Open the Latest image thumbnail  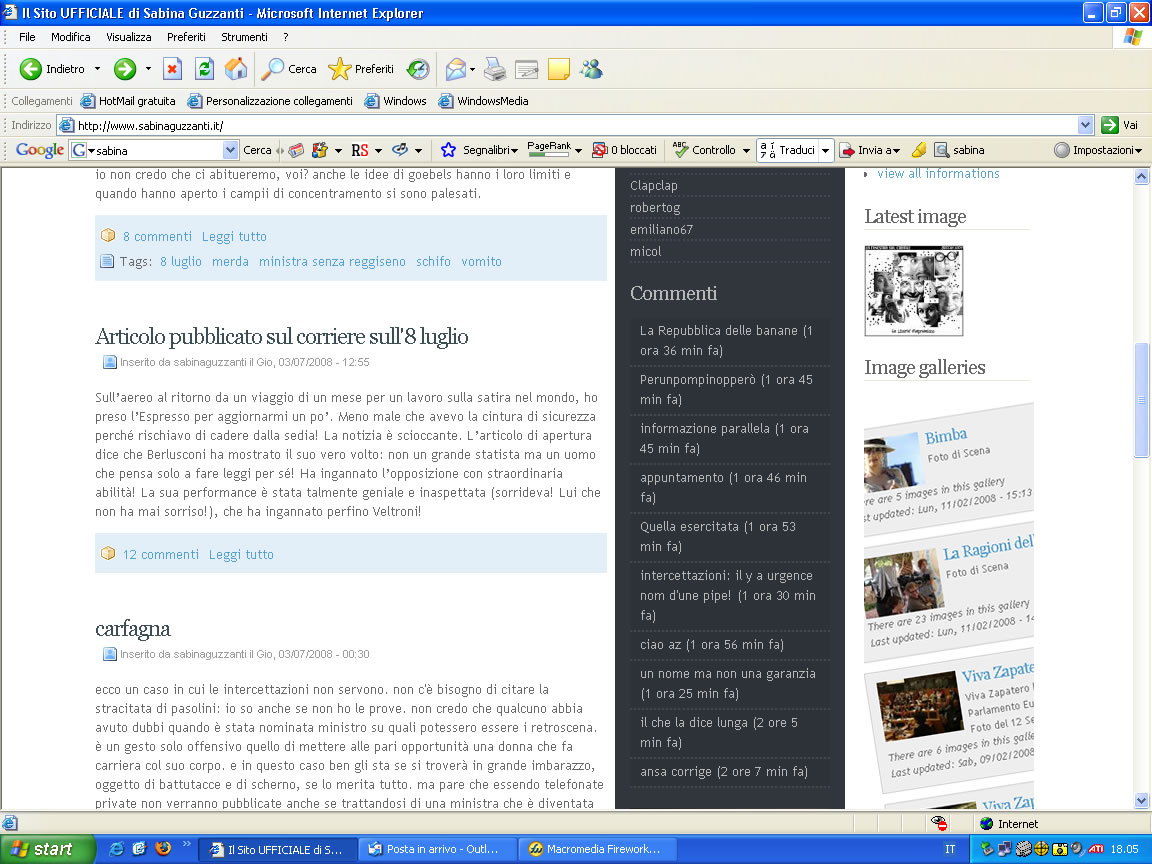(913, 291)
